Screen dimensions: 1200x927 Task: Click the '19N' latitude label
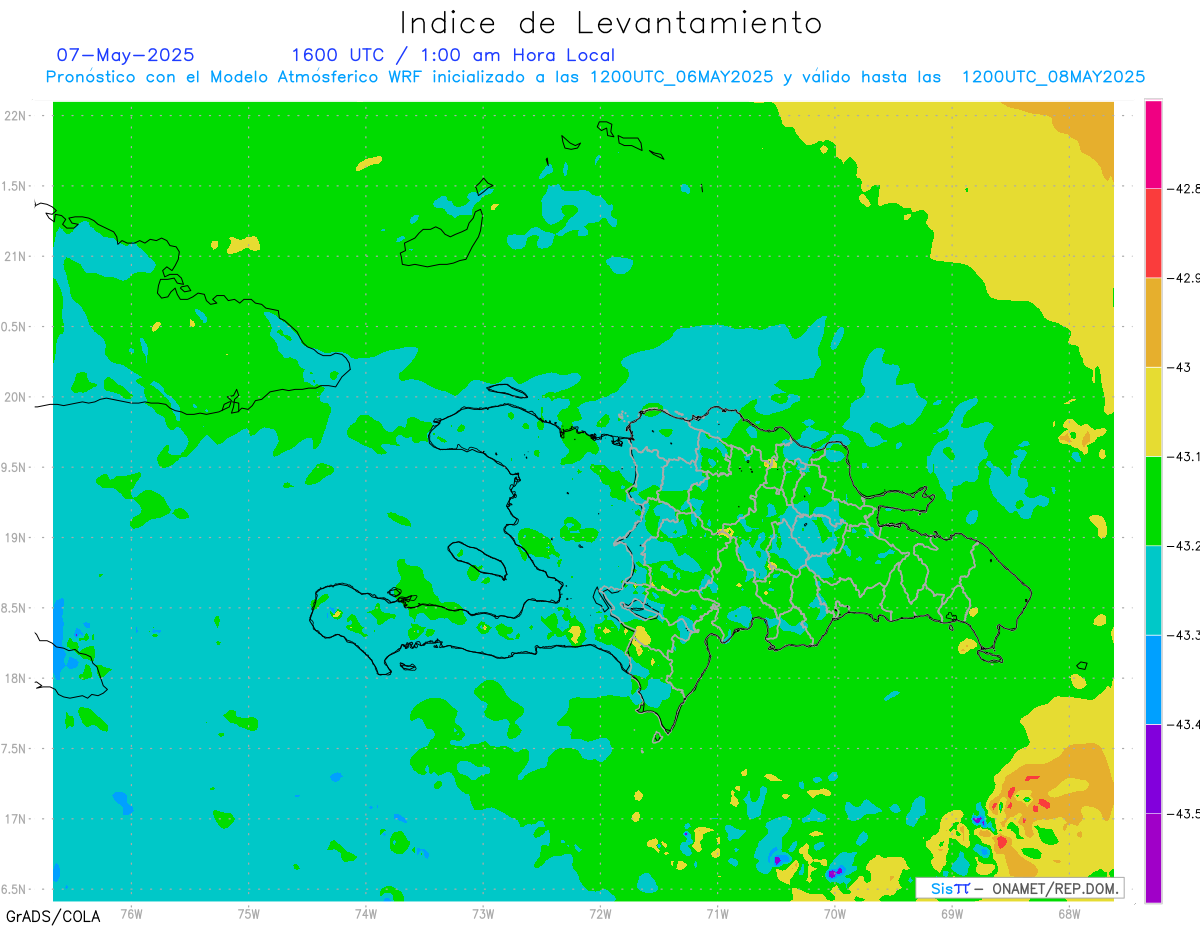tap(16, 537)
